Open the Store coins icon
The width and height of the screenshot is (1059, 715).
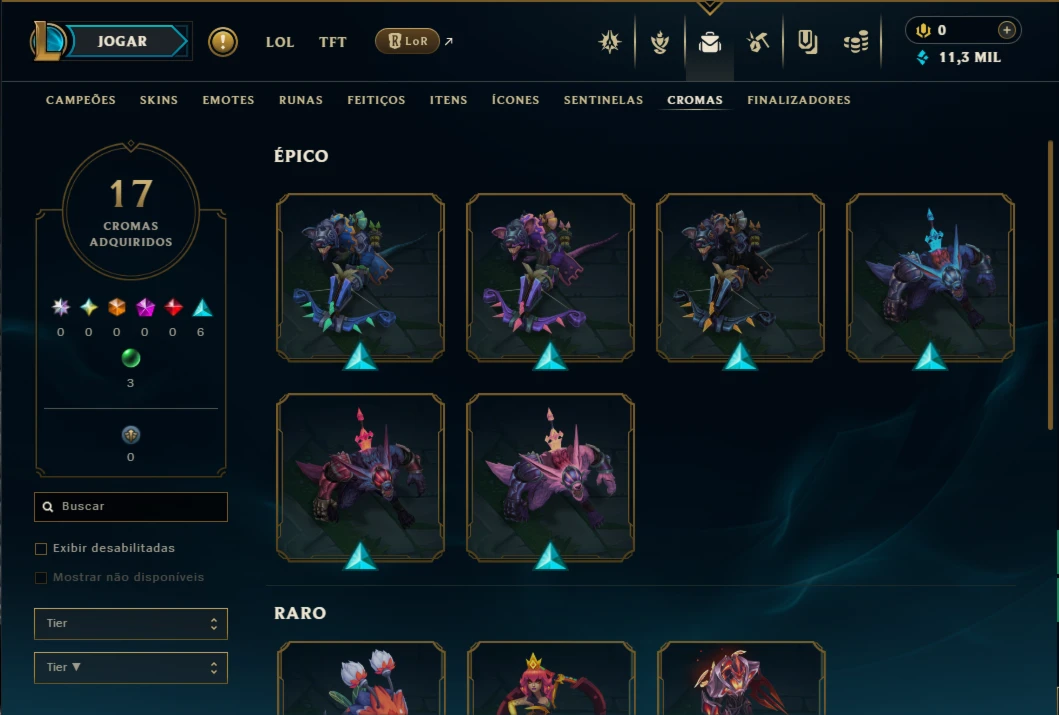(856, 43)
